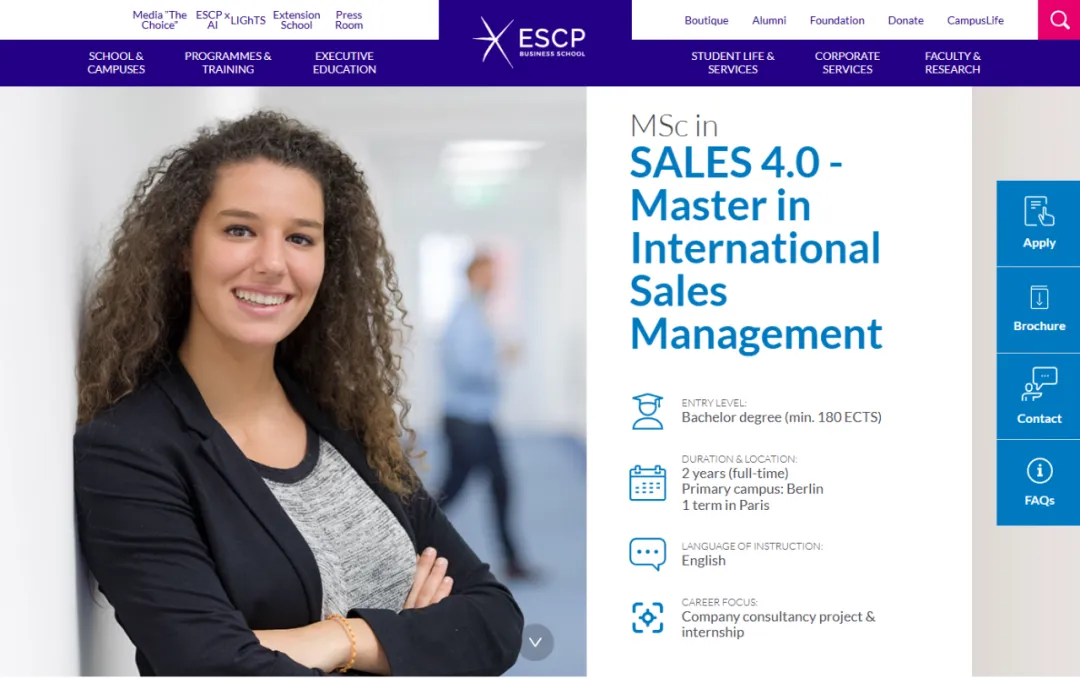Open the Student Life & Services menu
The width and height of the screenshot is (1080, 678).
click(x=733, y=63)
